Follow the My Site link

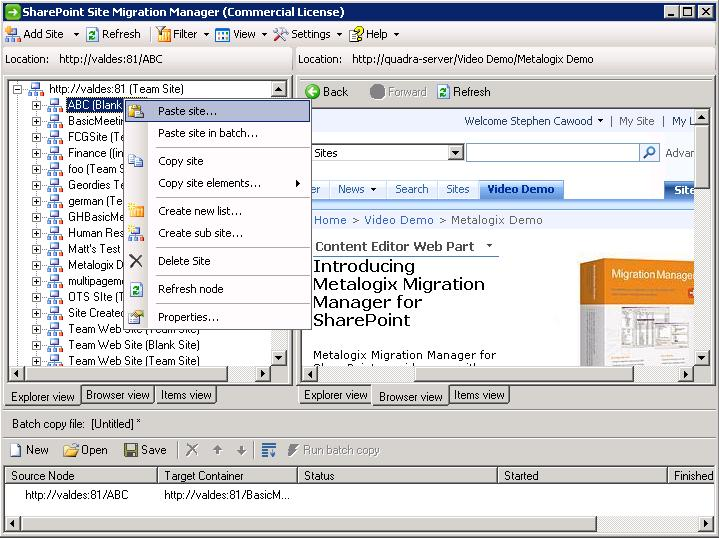636,121
